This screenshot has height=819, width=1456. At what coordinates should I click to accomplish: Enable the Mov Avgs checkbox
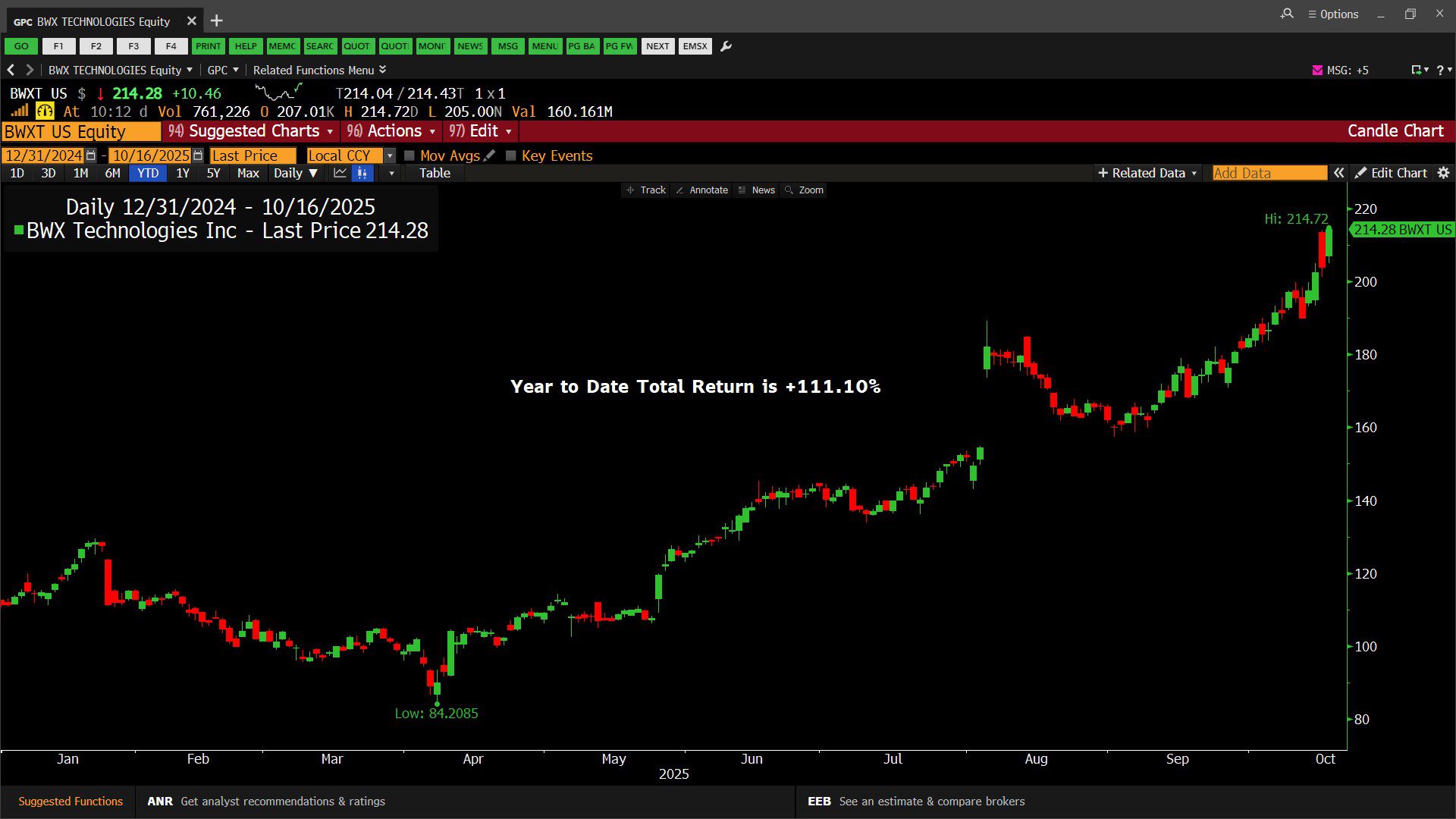(409, 155)
